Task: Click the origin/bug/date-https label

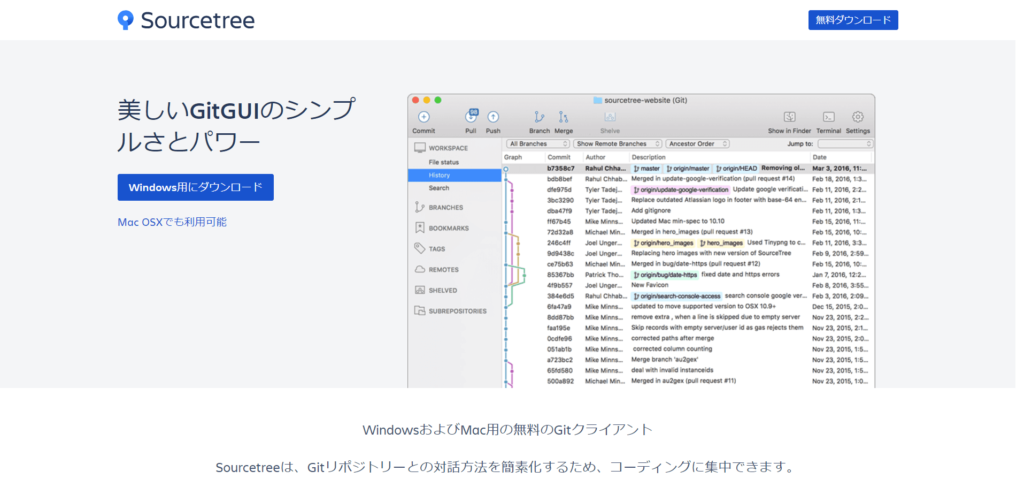Action: tap(665, 274)
